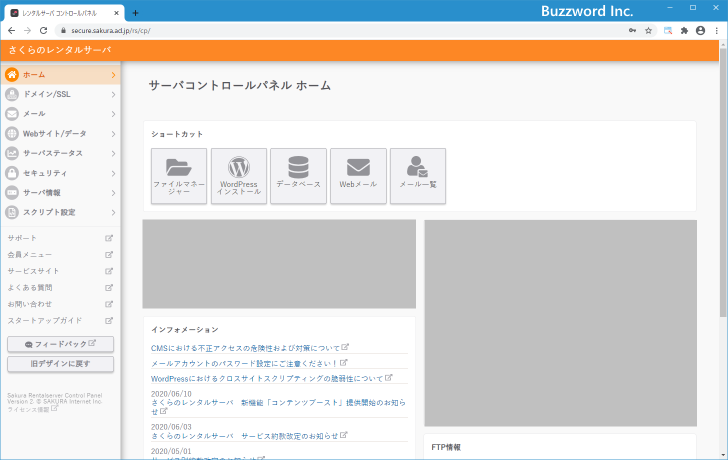The height and width of the screenshot is (460, 728).
Task: Open the お問い合わせ link
Action: tap(30, 304)
